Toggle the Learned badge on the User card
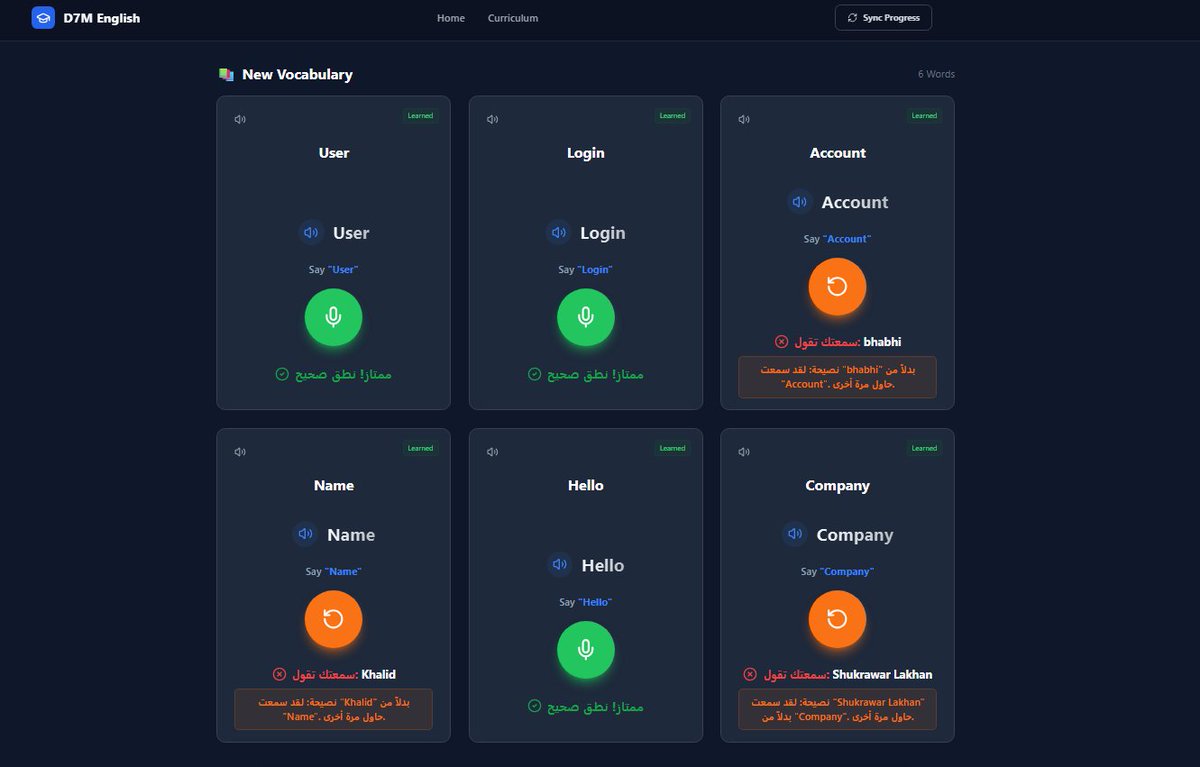This screenshot has width=1200, height=767. click(420, 115)
